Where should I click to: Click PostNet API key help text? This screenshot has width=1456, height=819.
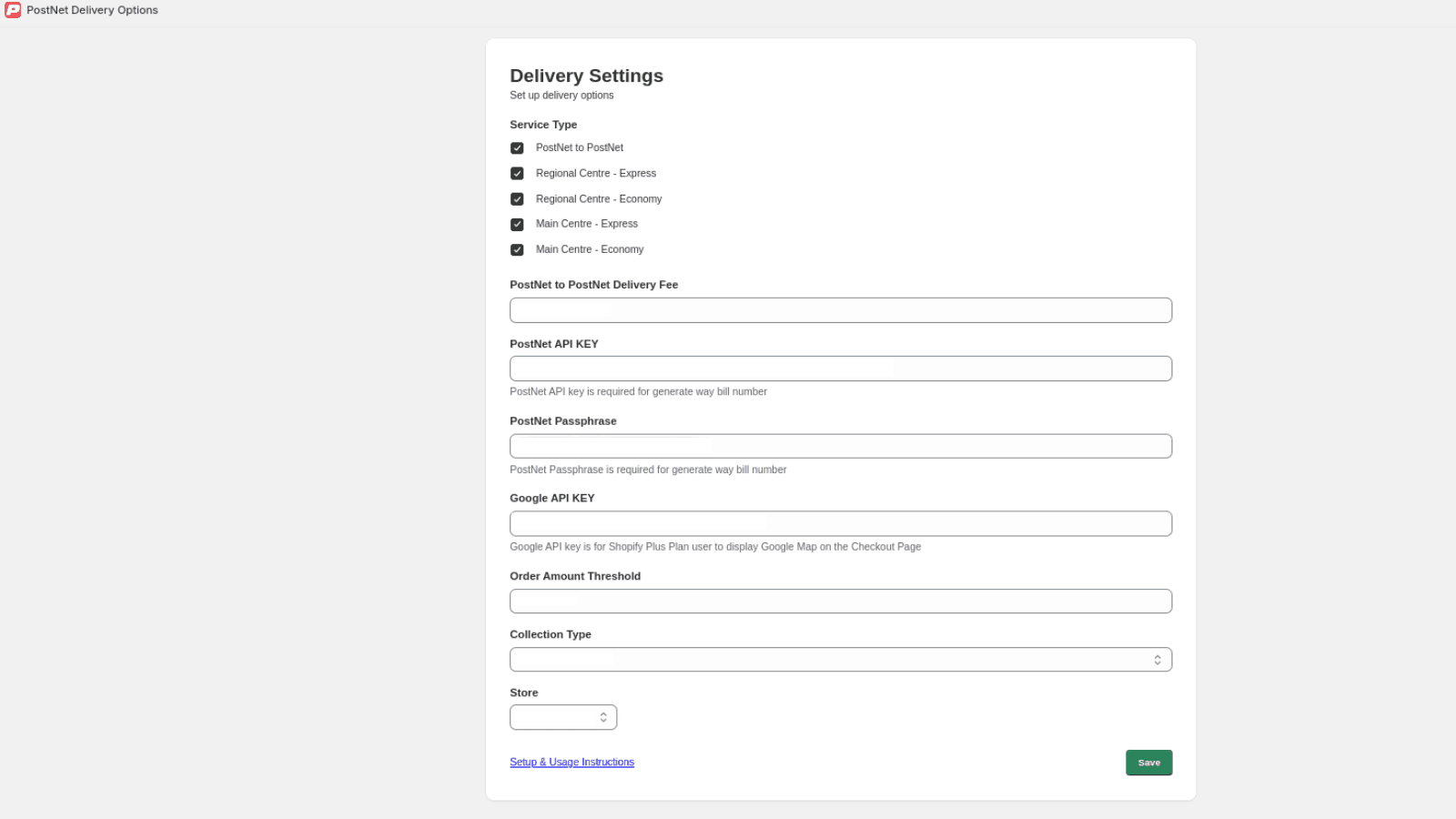tap(638, 392)
